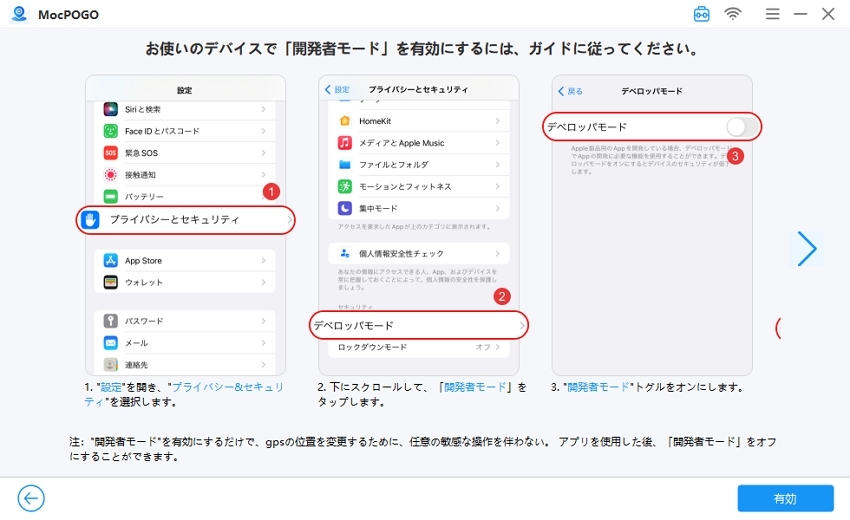Screen dimensions: 850x520
Task: Click the デベロッパモード row in privacy list
Action: [418, 325]
